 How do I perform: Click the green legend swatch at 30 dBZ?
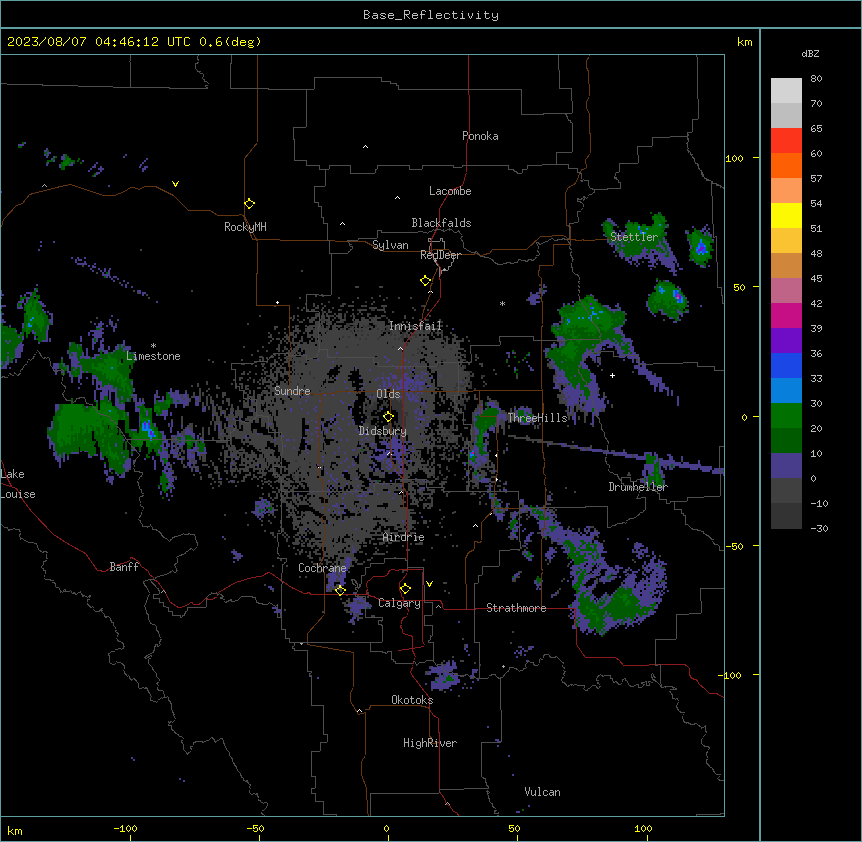[x=786, y=416]
